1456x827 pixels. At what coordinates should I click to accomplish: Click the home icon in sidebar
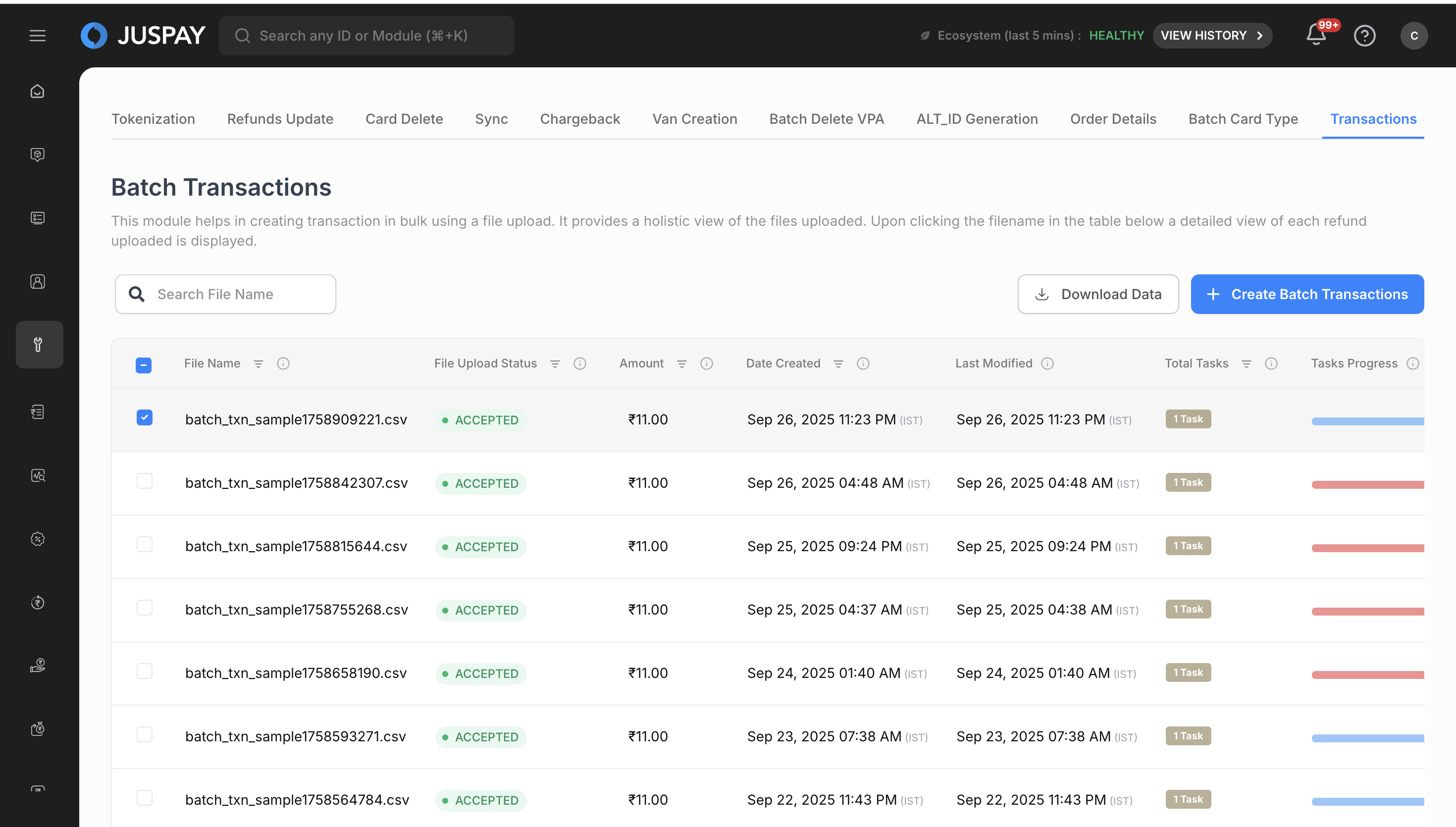pyautogui.click(x=38, y=92)
